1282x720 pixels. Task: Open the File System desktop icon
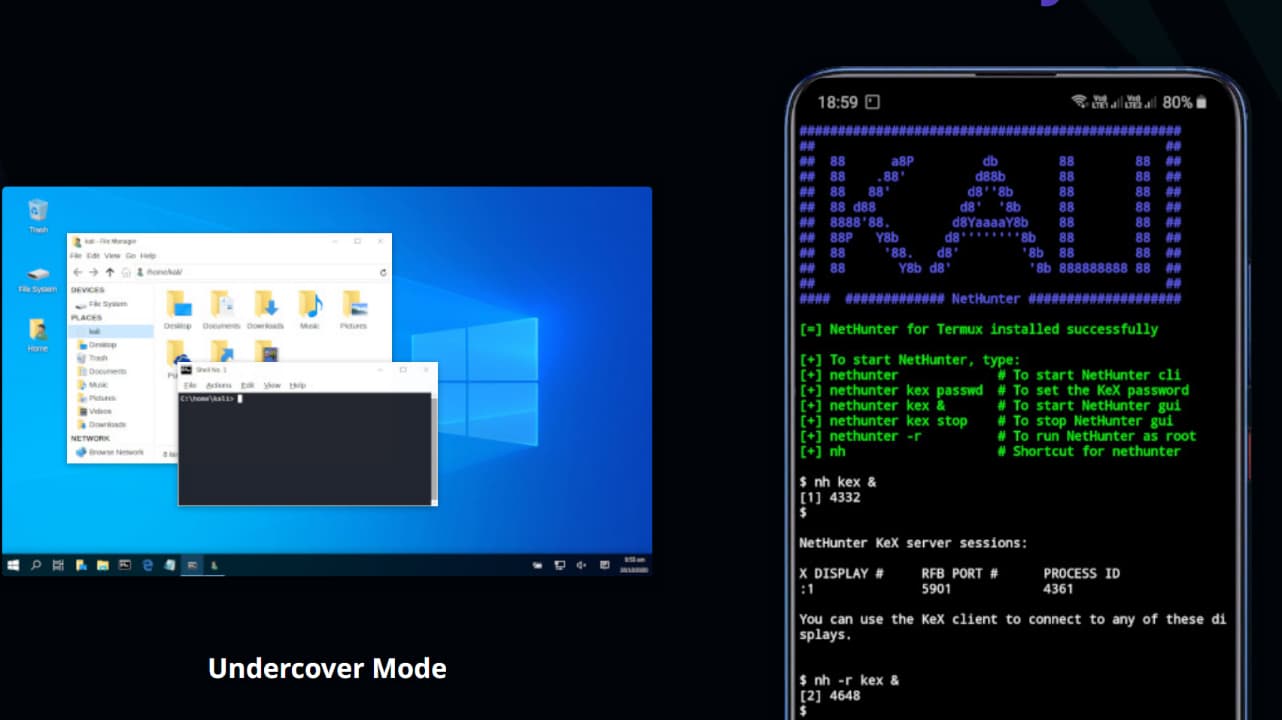38,279
